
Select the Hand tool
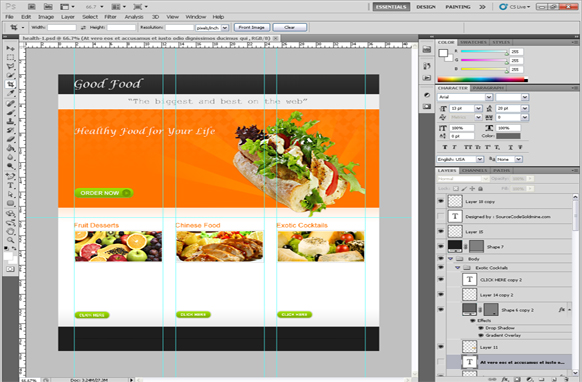click(10, 231)
